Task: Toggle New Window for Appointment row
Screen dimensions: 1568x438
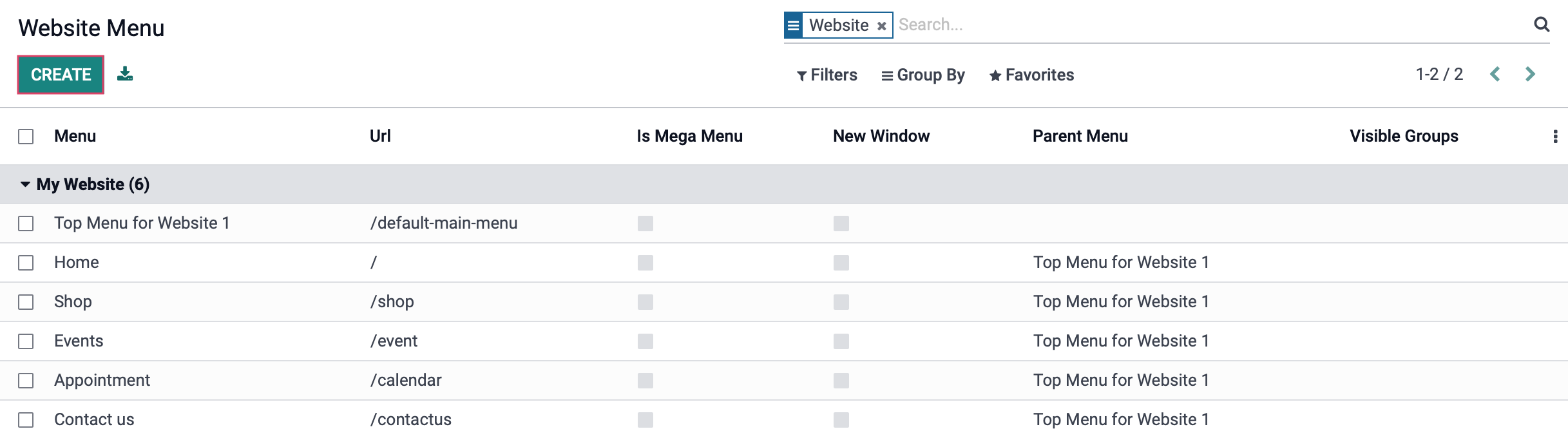Action: 841,381
